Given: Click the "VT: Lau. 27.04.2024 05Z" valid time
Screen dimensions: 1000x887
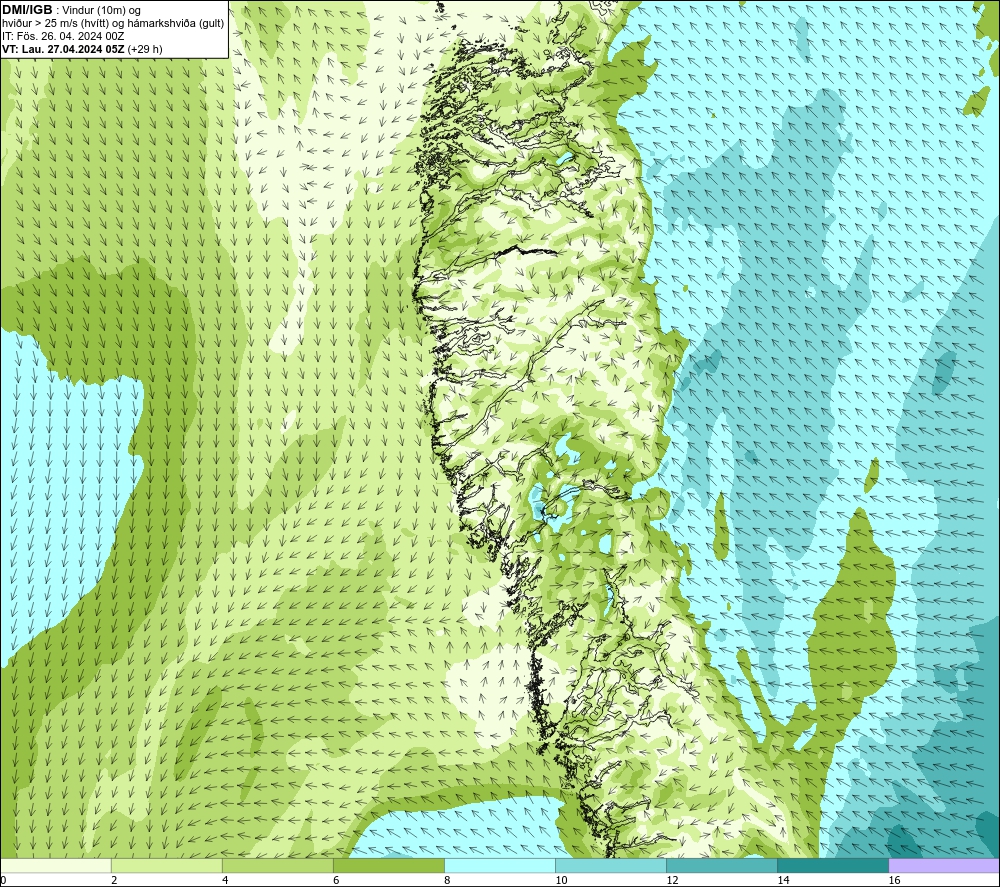Looking at the screenshot, I should pyautogui.click(x=63, y=49).
